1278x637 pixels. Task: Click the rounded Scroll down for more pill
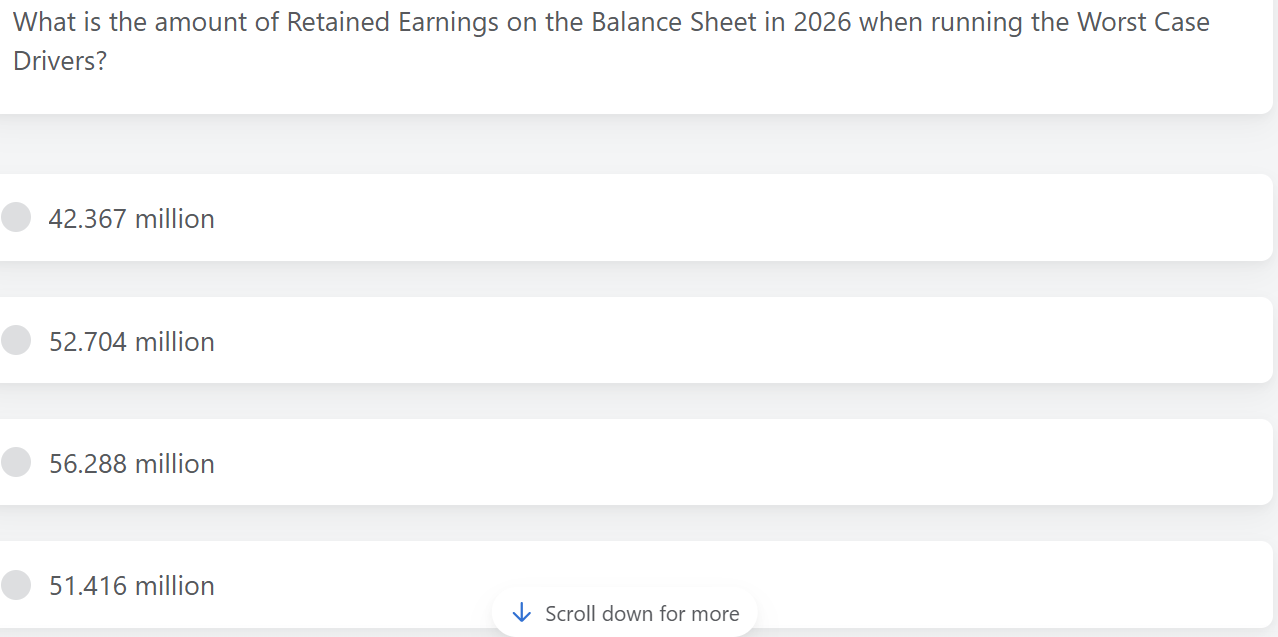[624, 613]
